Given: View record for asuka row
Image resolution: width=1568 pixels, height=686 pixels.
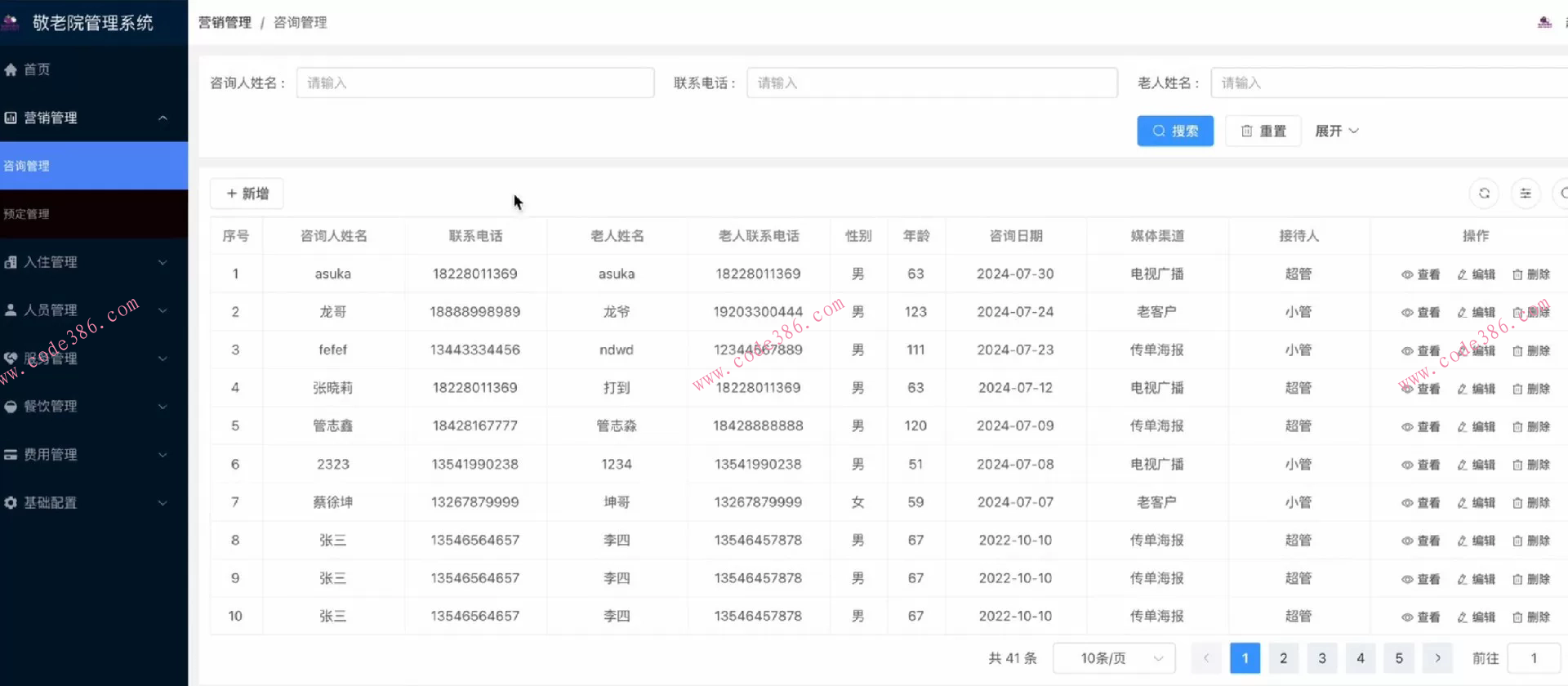Looking at the screenshot, I should click(x=1420, y=274).
